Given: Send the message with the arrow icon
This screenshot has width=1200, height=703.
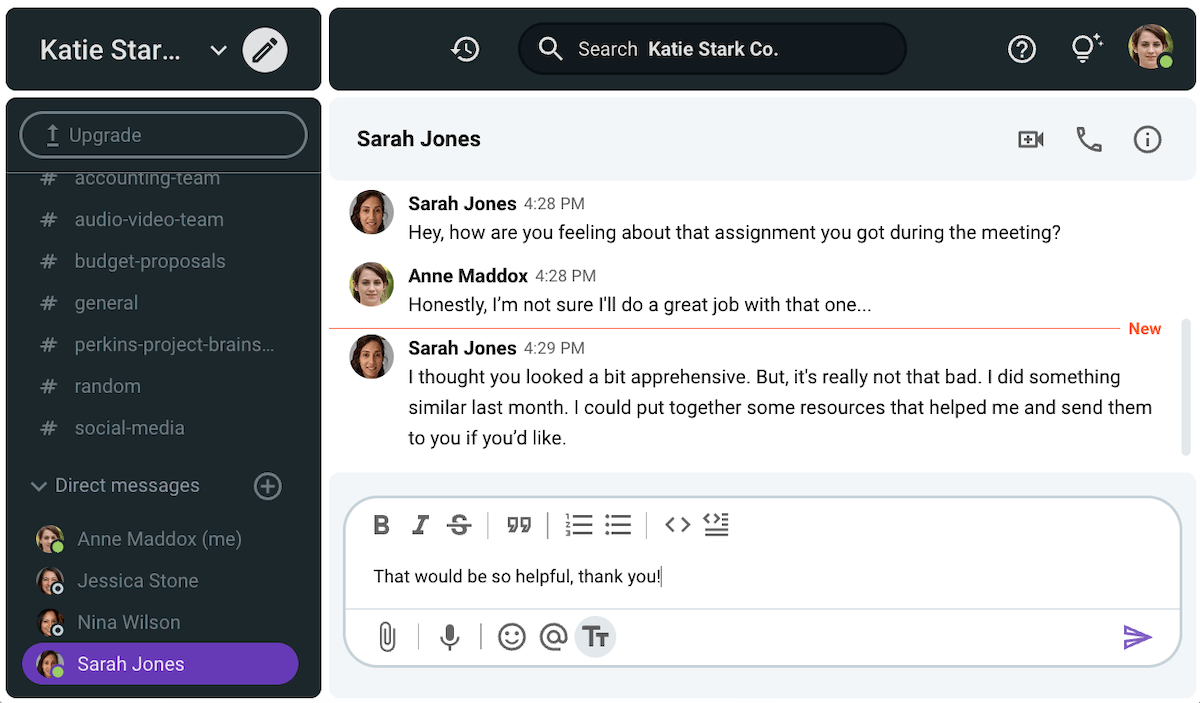Looking at the screenshot, I should click(1138, 637).
